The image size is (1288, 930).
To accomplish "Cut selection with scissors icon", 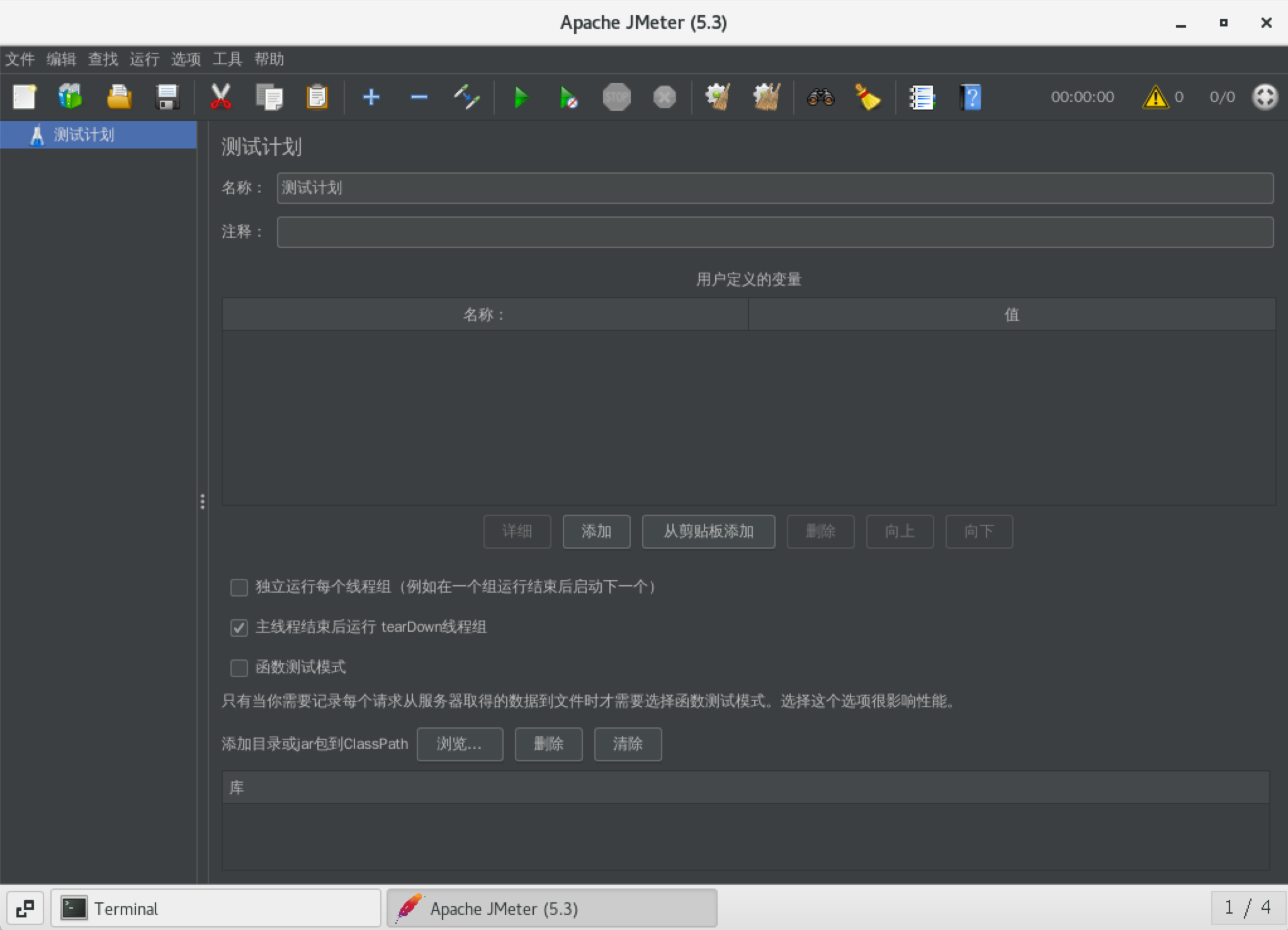I will tap(220, 98).
